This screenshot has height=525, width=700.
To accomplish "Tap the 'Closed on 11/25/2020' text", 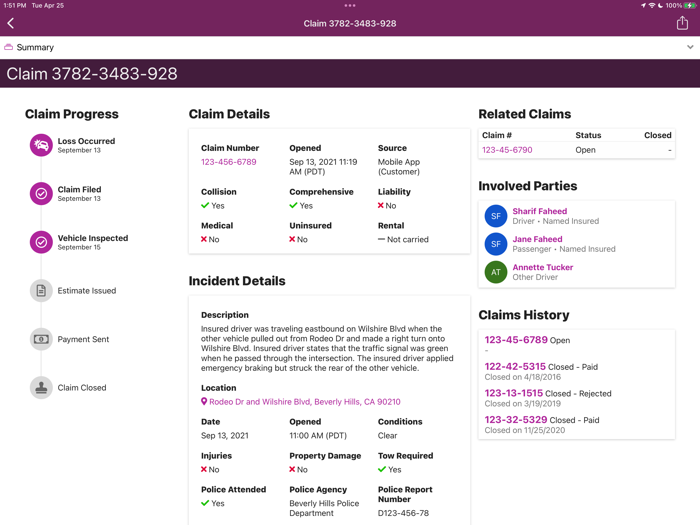I will [x=525, y=430].
